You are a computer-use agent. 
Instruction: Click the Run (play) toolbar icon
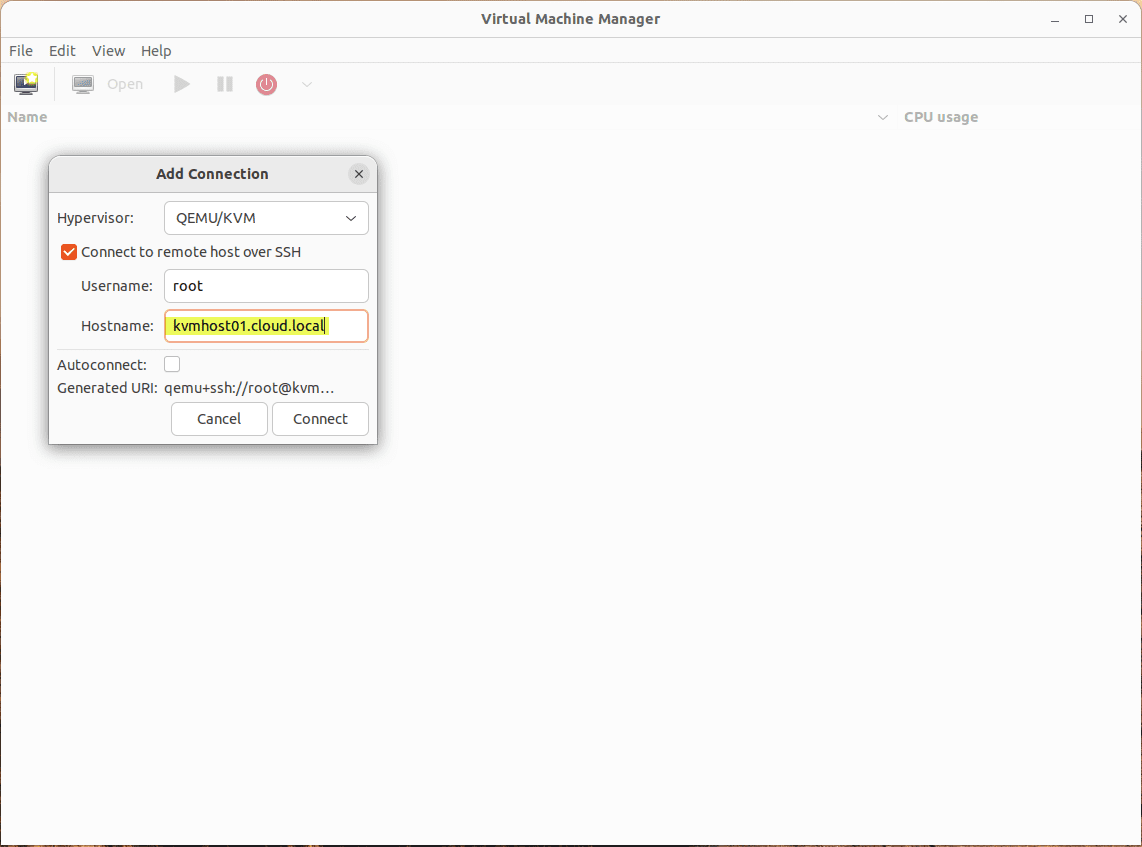181,84
